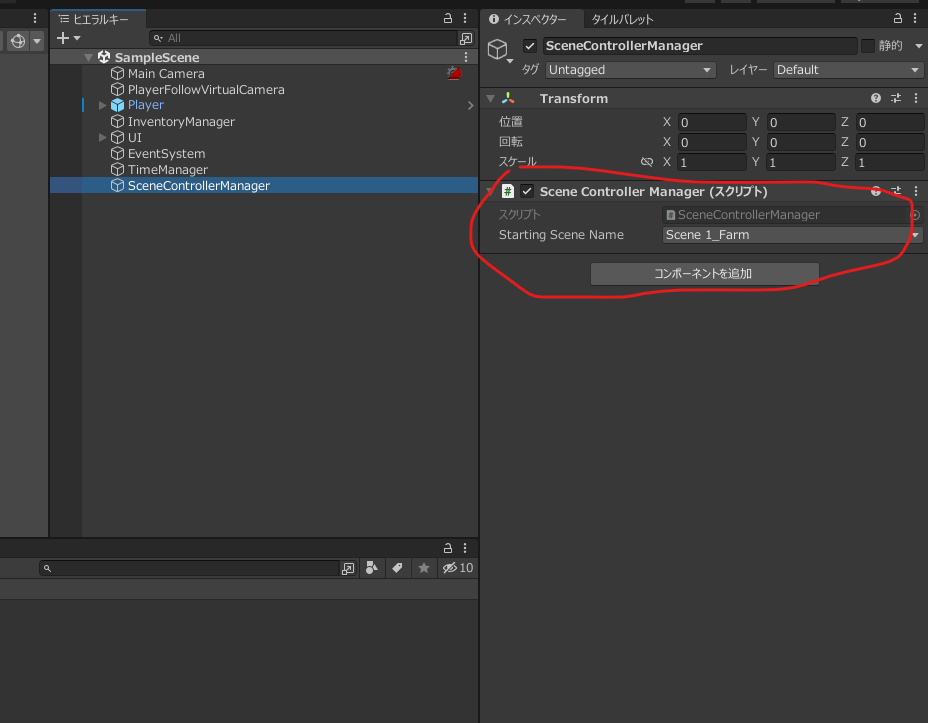Click the Search by Label tag icon

pyautogui.click(x=397, y=568)
